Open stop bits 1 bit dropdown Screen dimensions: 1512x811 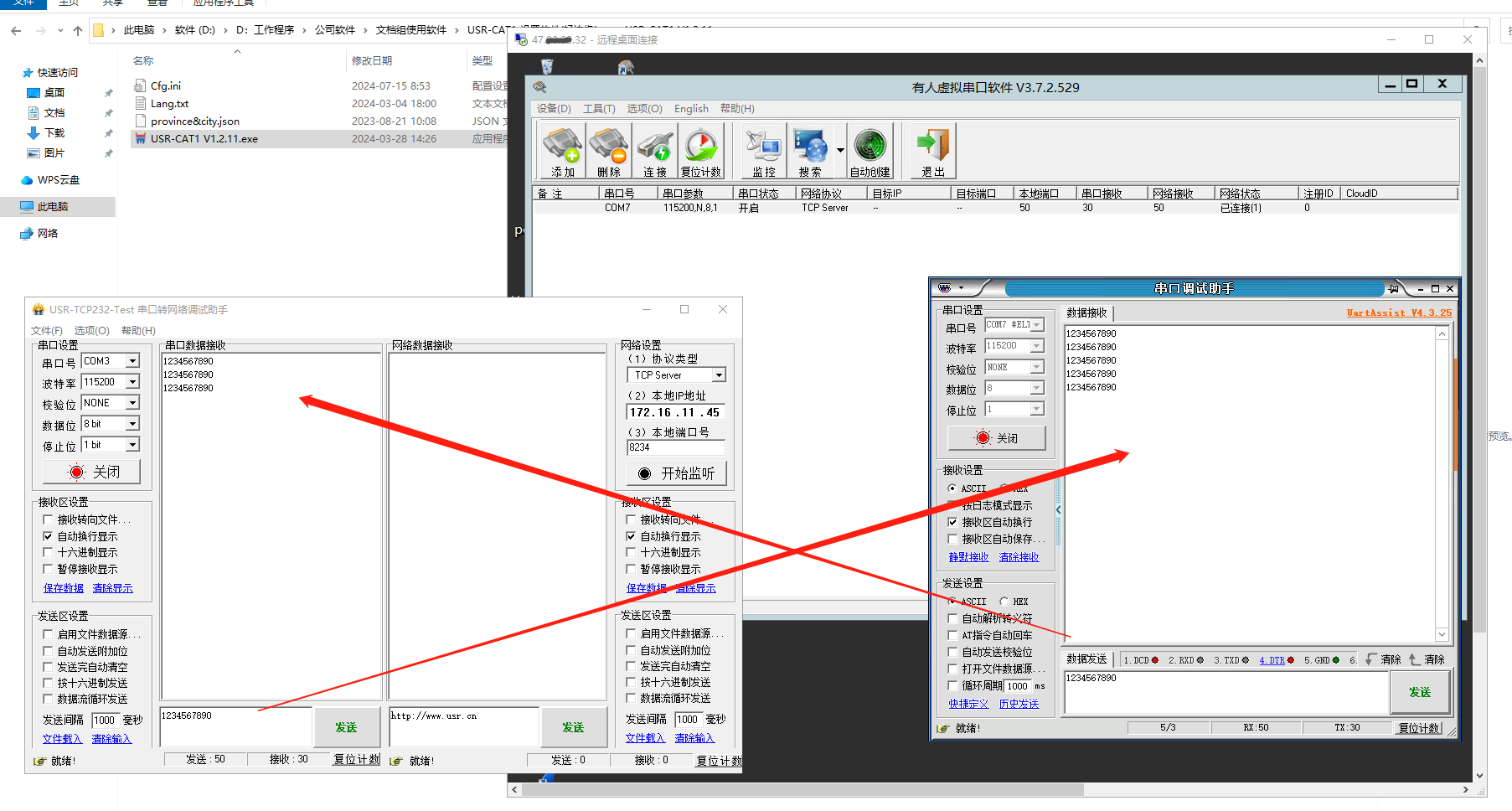132,445
